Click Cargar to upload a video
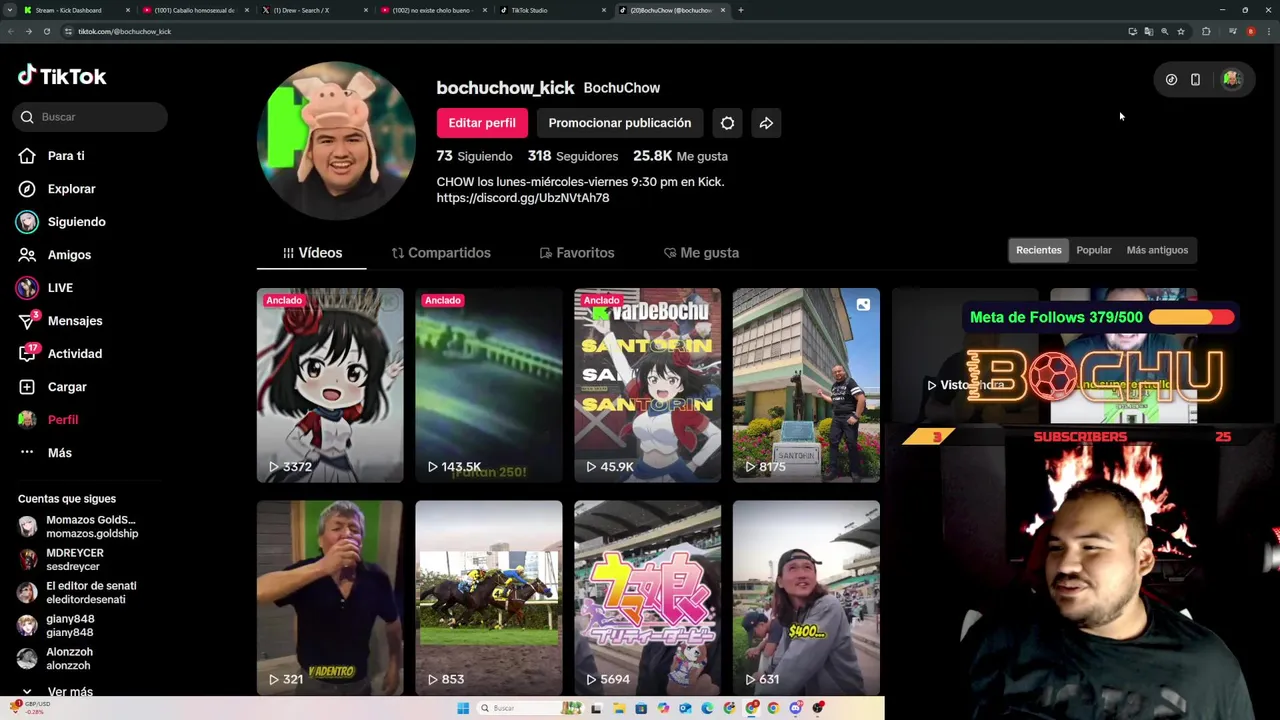Image resolution: width=1280 pixels, height=720 pixels. pos(53,387)
